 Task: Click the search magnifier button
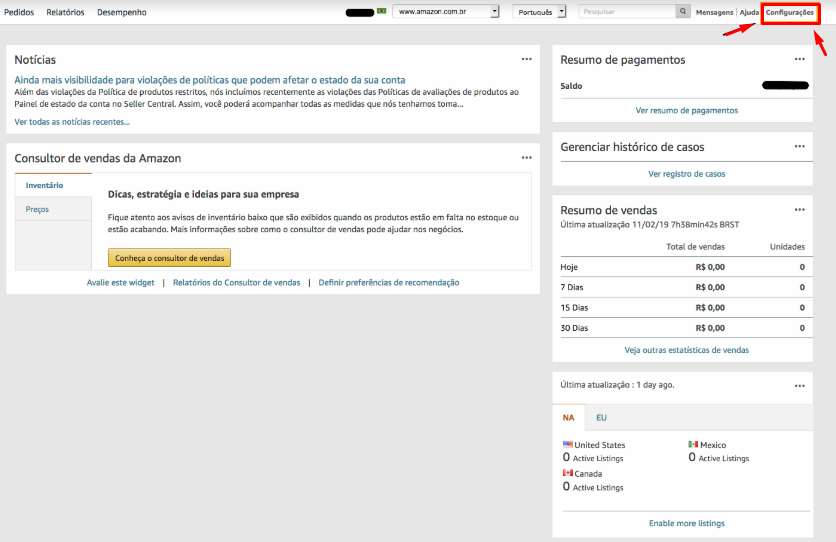[x=682, y=11]
